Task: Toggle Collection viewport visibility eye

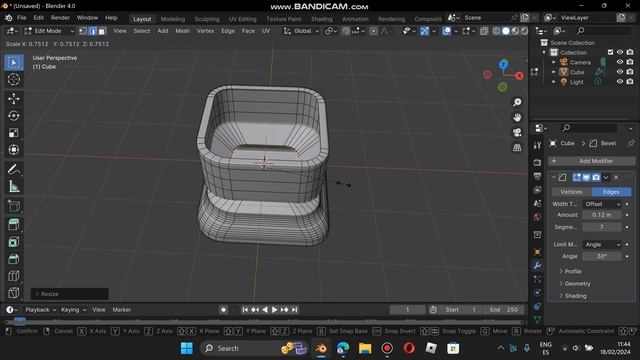Action: pyautogui.click(x=620, y=52)
